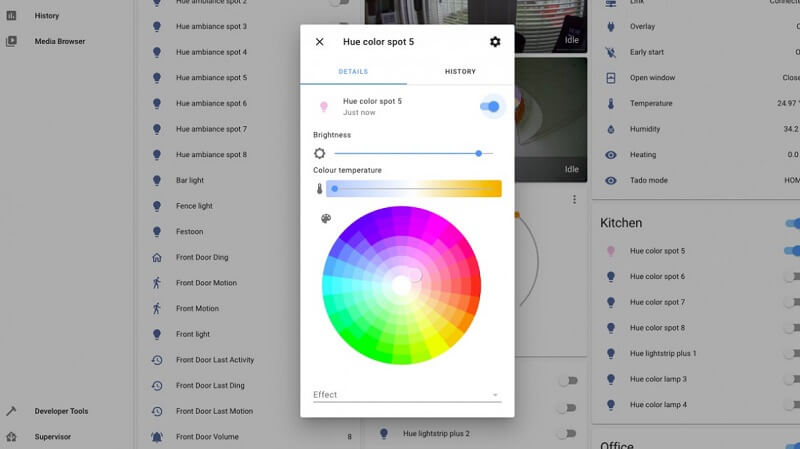The height and width of the screenshot is (449, 800).
Task: Open Front light entity
Action: (193, 334)
